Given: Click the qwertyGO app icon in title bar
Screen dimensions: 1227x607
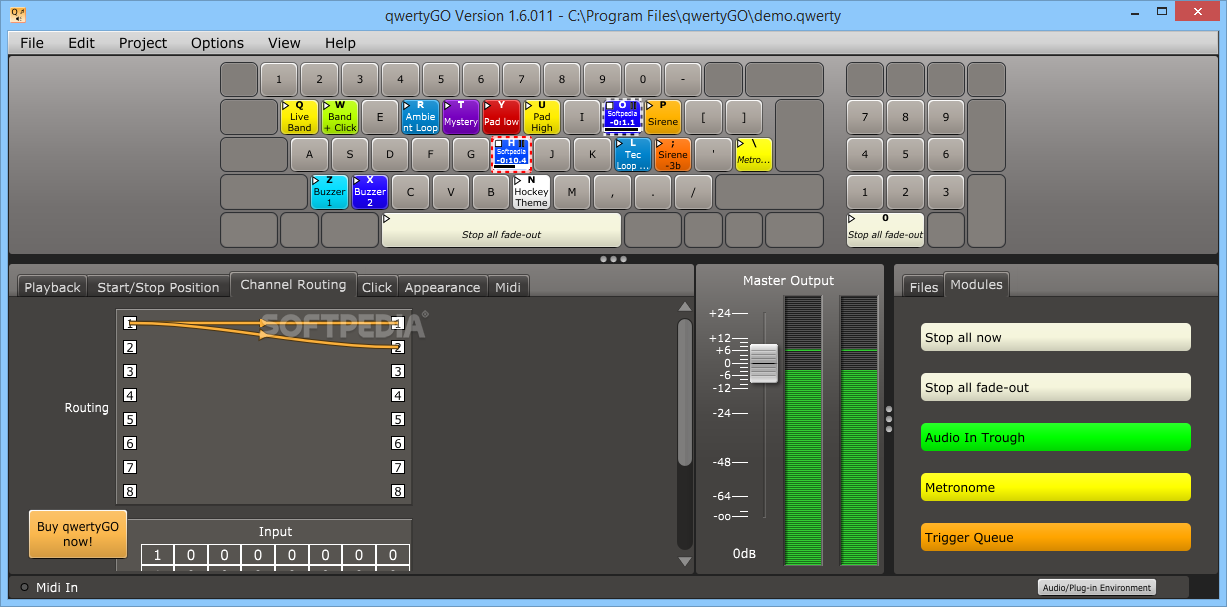Looking at the screenshot, I should point(17,15).
